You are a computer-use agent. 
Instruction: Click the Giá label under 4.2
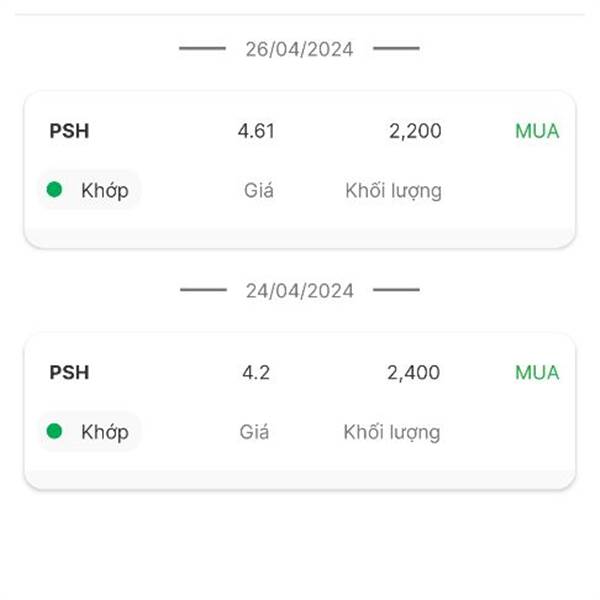pyautogui.click(x=254, y=432)
